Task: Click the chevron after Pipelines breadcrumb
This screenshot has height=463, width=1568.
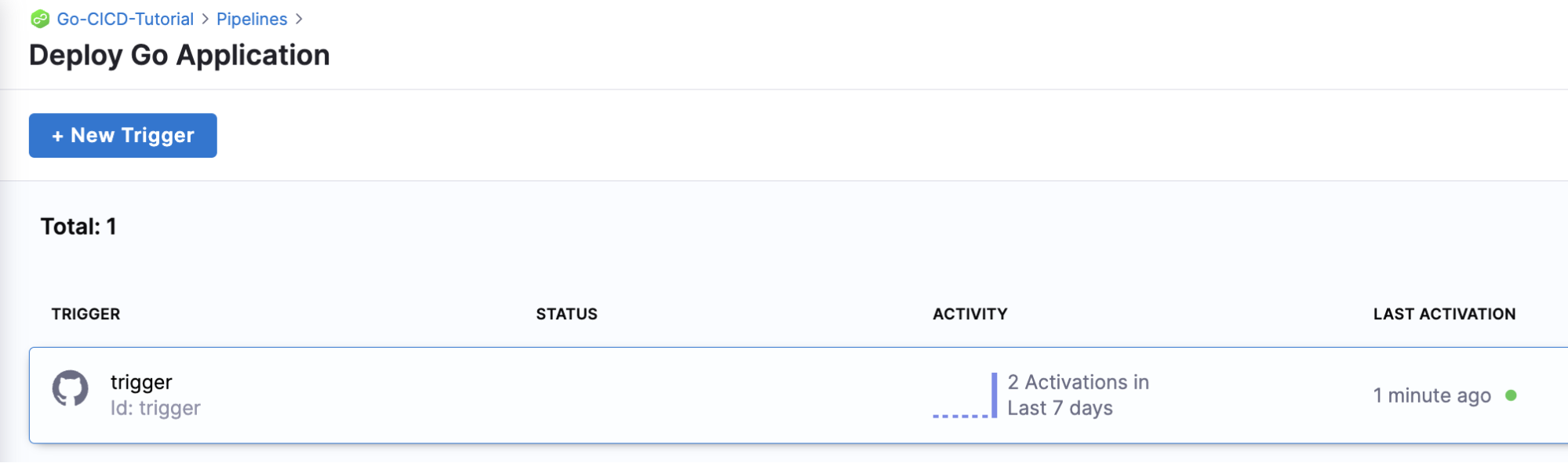Action: pyautogui.click(x=299, y=20)
